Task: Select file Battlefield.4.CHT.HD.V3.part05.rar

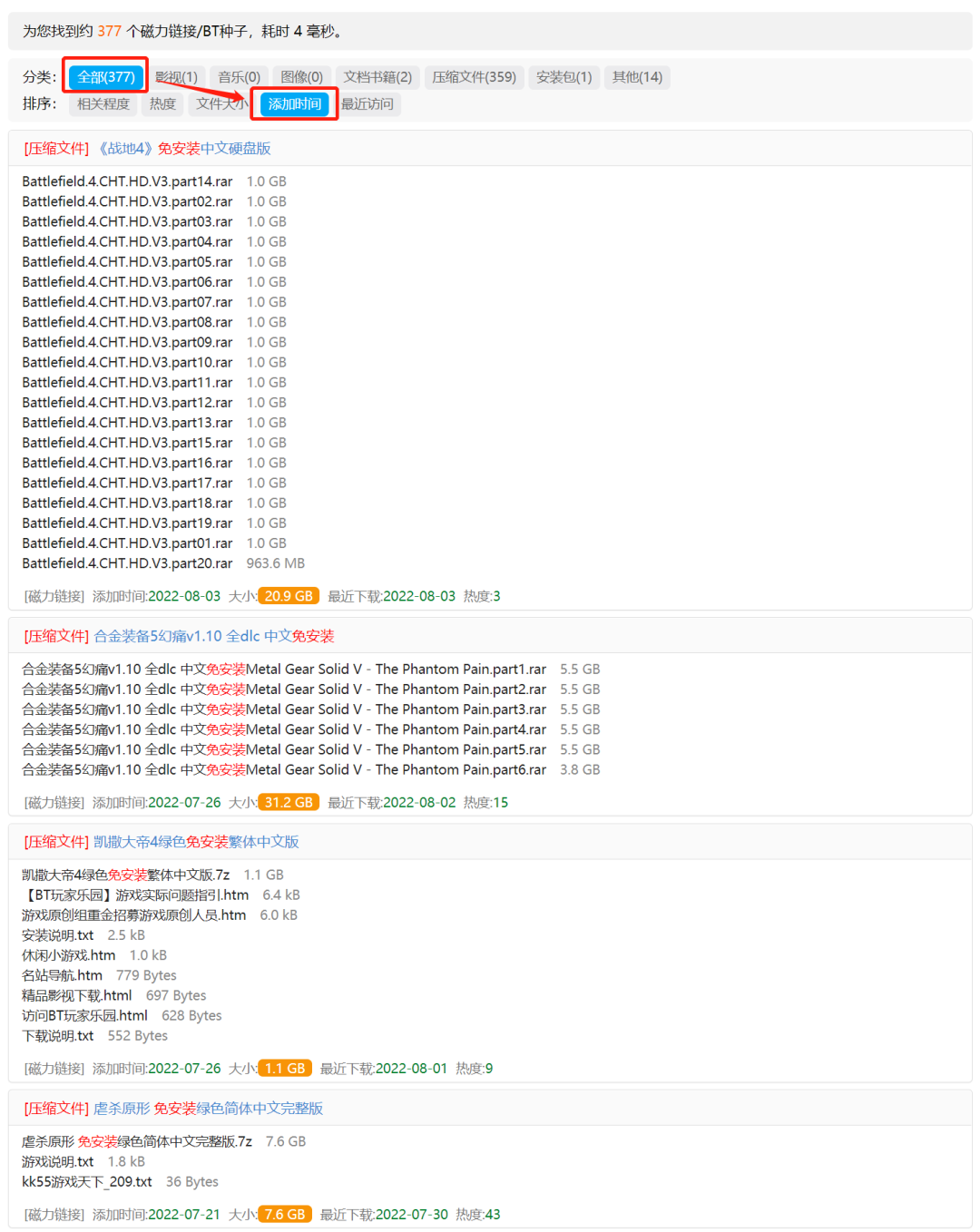Action: (x=127, y=262)
